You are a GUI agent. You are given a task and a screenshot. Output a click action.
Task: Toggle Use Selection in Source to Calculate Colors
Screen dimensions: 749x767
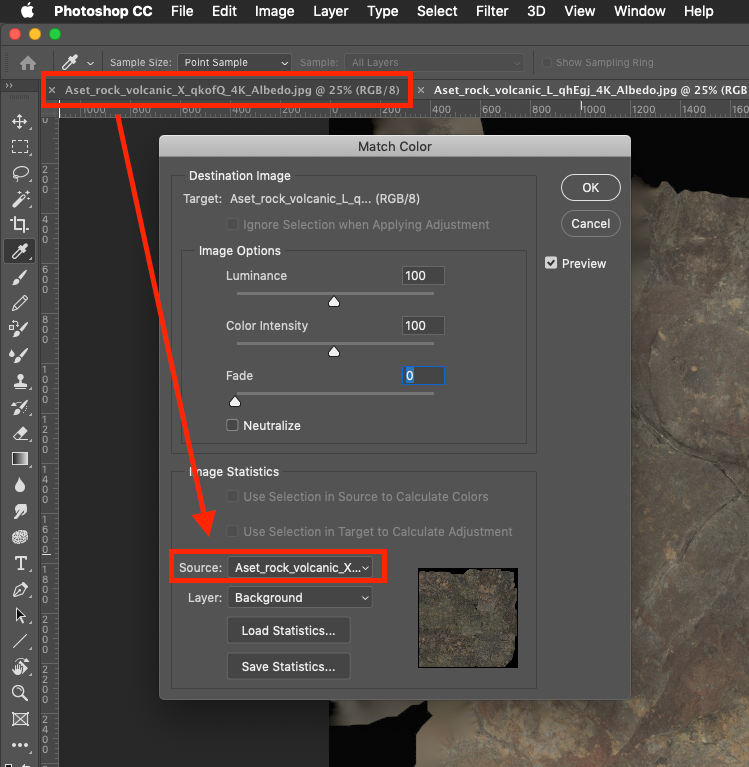[232, 496]
